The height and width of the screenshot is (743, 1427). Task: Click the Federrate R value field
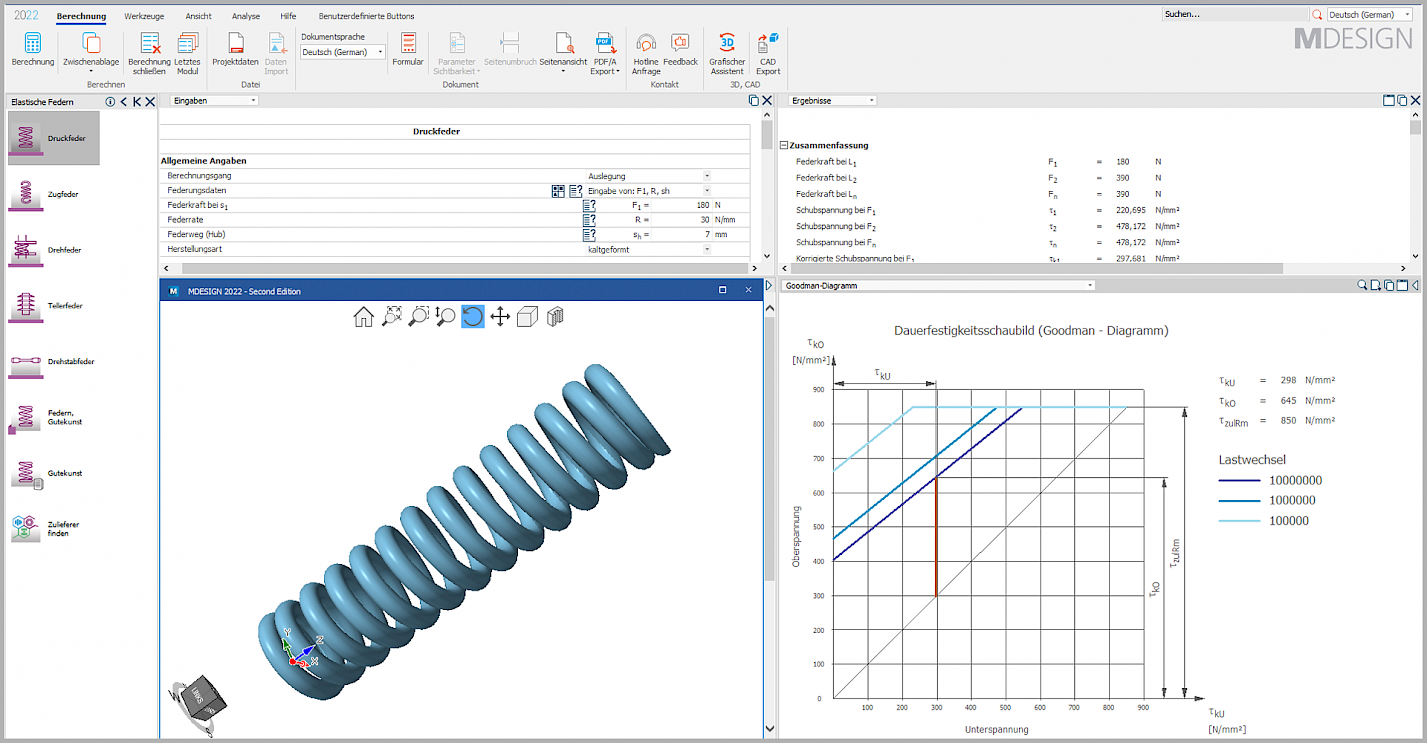tap(681, 219)
